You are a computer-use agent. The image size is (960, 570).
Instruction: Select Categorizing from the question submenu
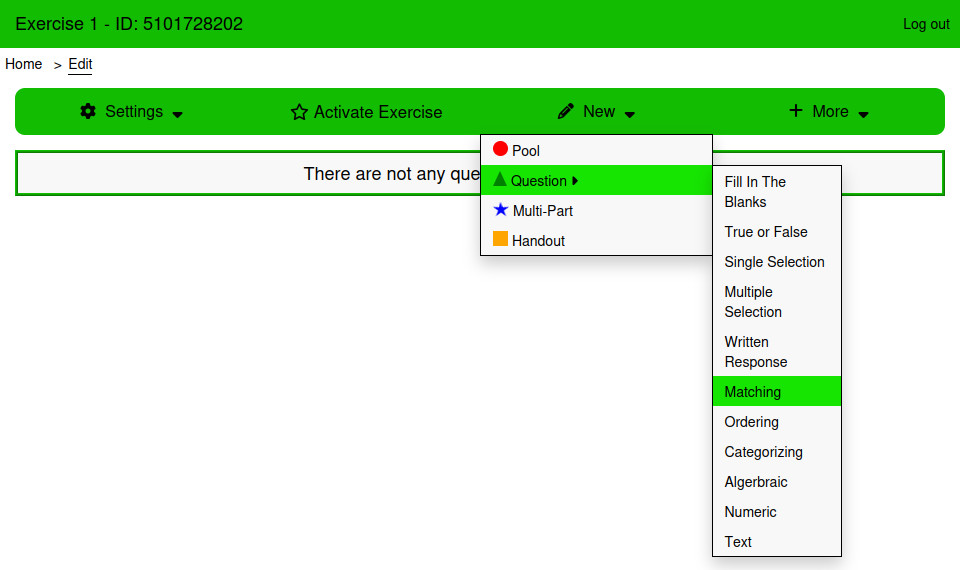(x=763, y=452)
